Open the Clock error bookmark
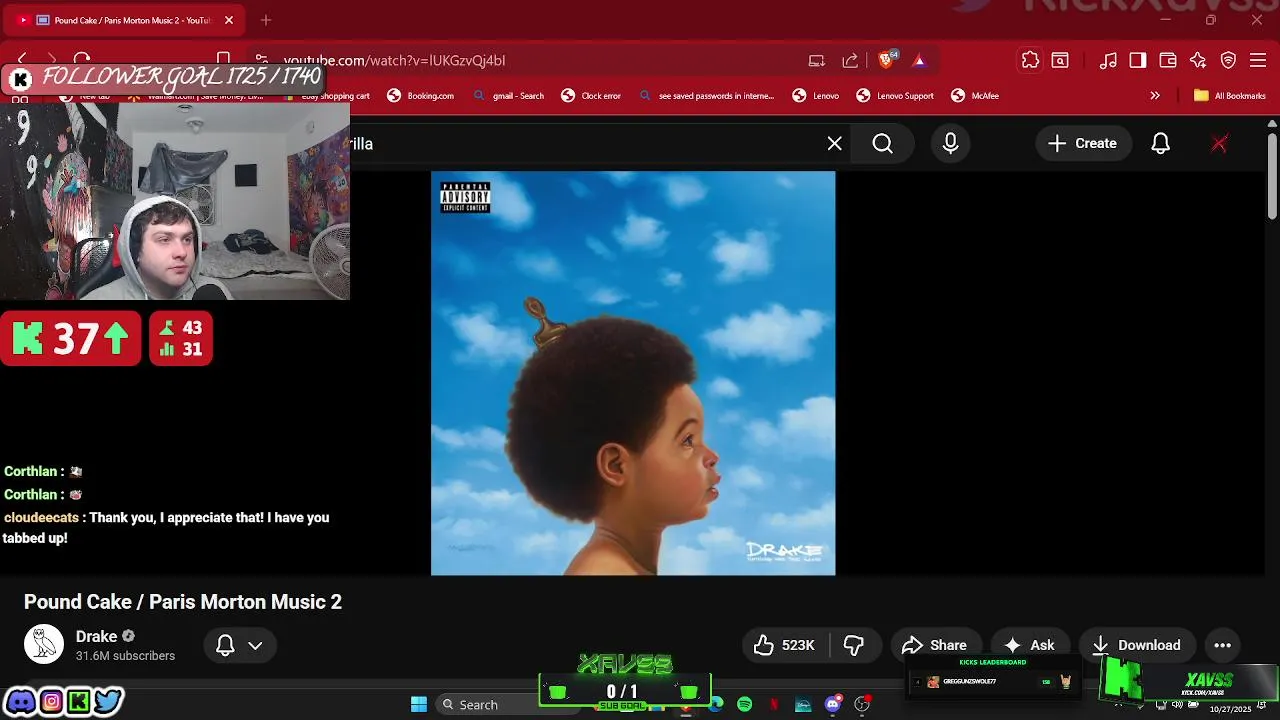This screenshot has height=720, width=1280. (x=591, y=96)
